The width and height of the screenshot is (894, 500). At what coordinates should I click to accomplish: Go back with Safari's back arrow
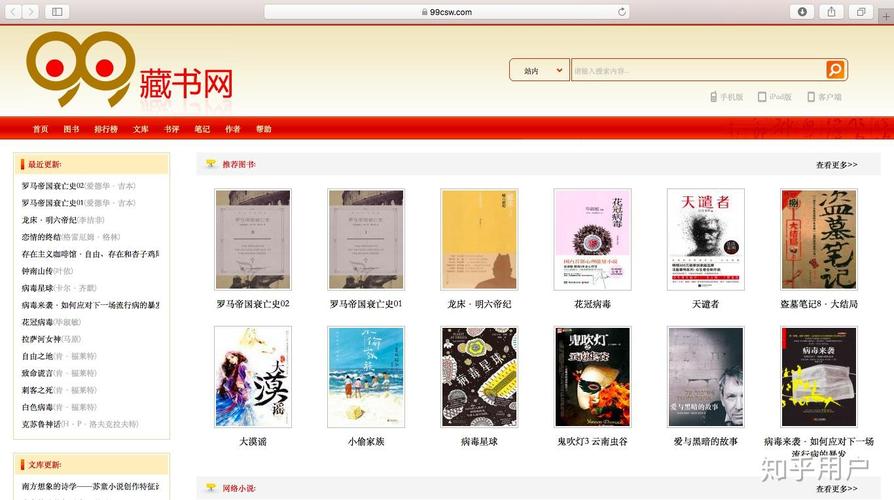tap(13, 11)
